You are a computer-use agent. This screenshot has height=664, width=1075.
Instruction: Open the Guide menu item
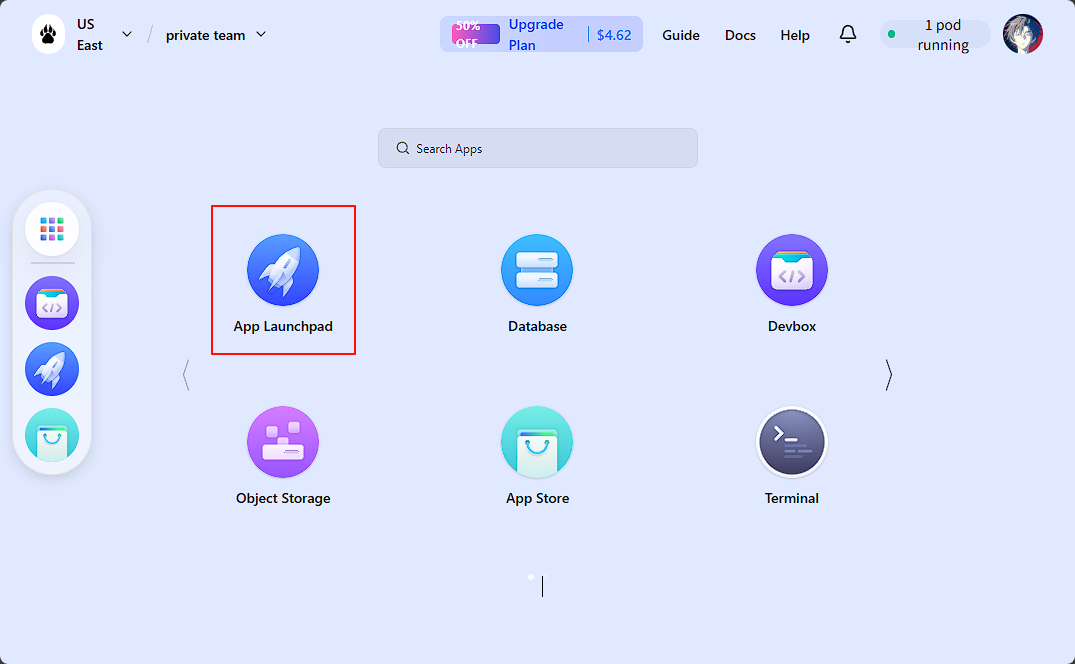(x=681, y=35)
